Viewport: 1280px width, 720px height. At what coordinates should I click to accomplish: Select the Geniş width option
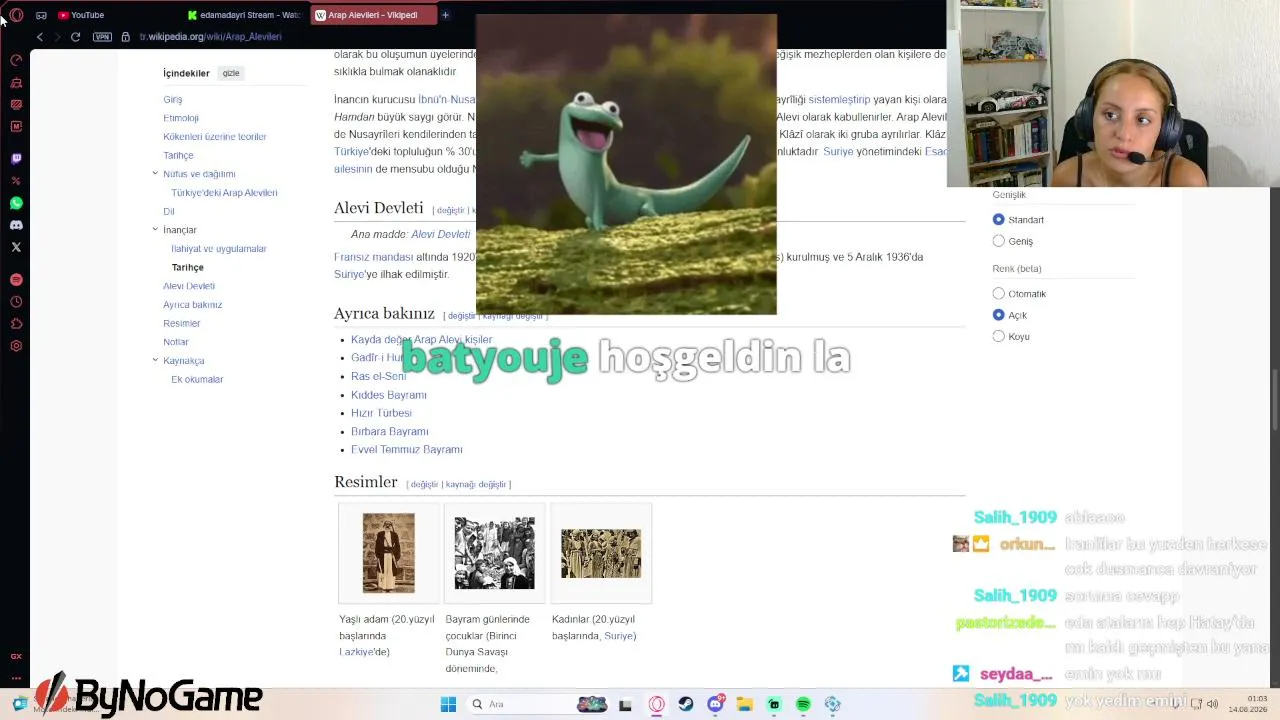click(998, 241)
